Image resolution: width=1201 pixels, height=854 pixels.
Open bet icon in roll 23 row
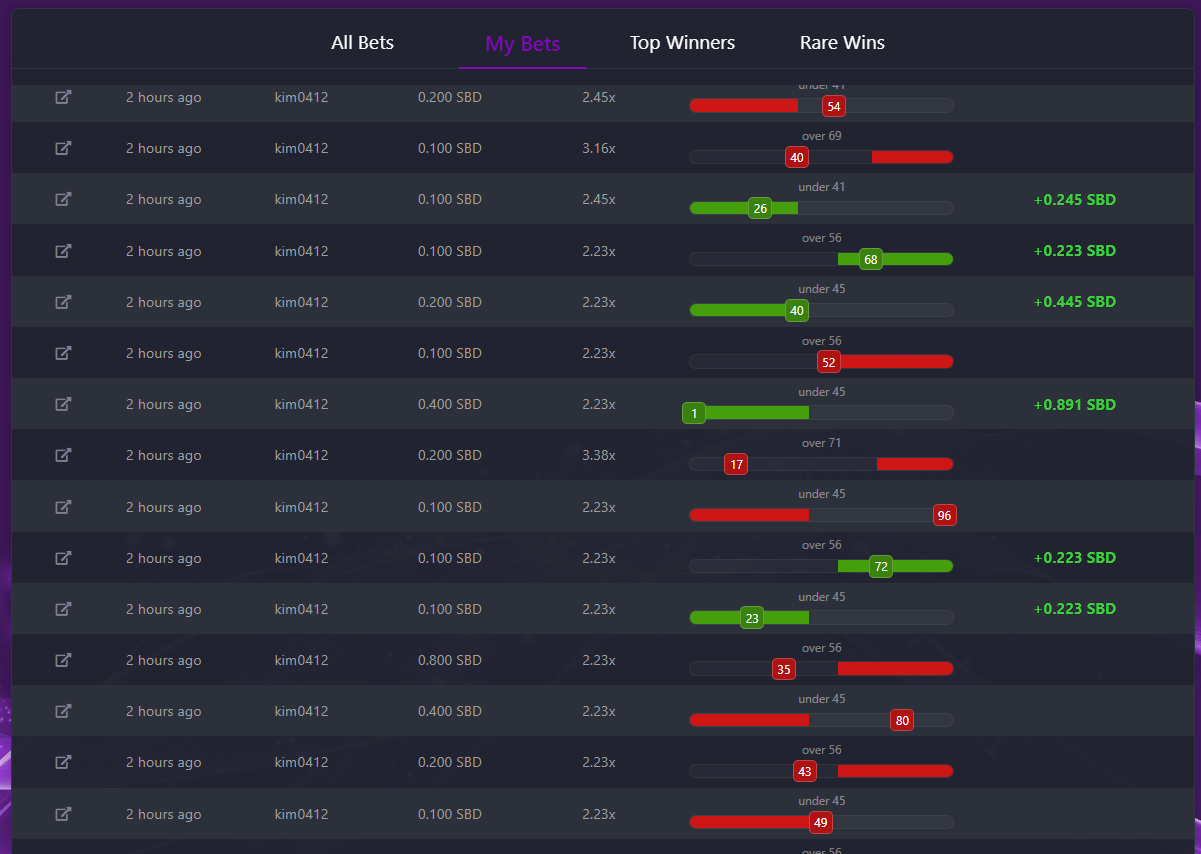(x=63, y=609)
